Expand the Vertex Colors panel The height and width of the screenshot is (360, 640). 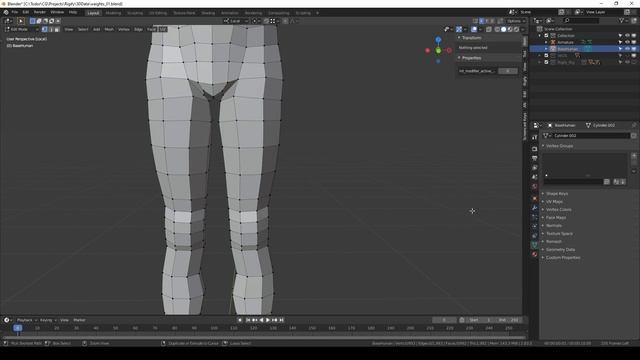click(x=558, y=209)
